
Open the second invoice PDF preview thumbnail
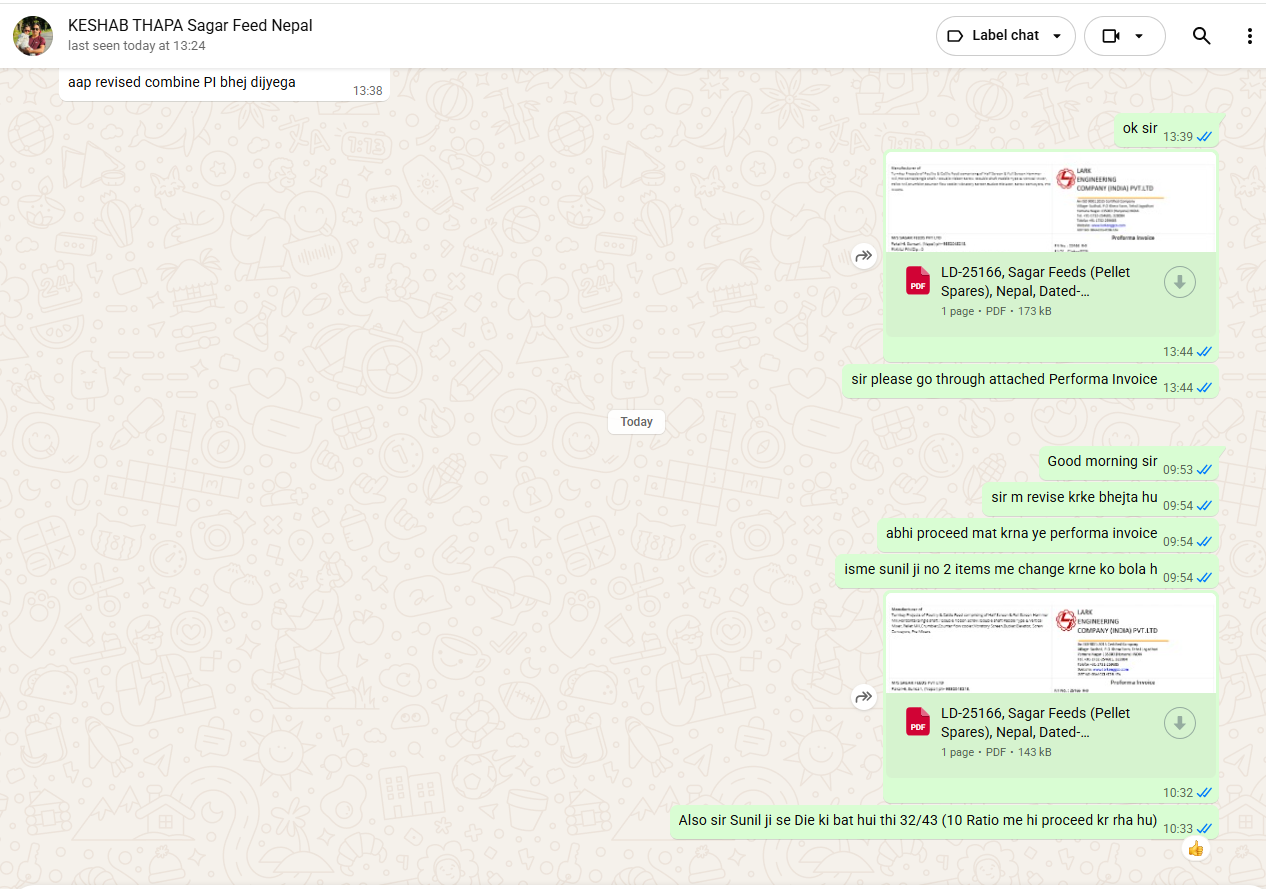click(1050, 645)
